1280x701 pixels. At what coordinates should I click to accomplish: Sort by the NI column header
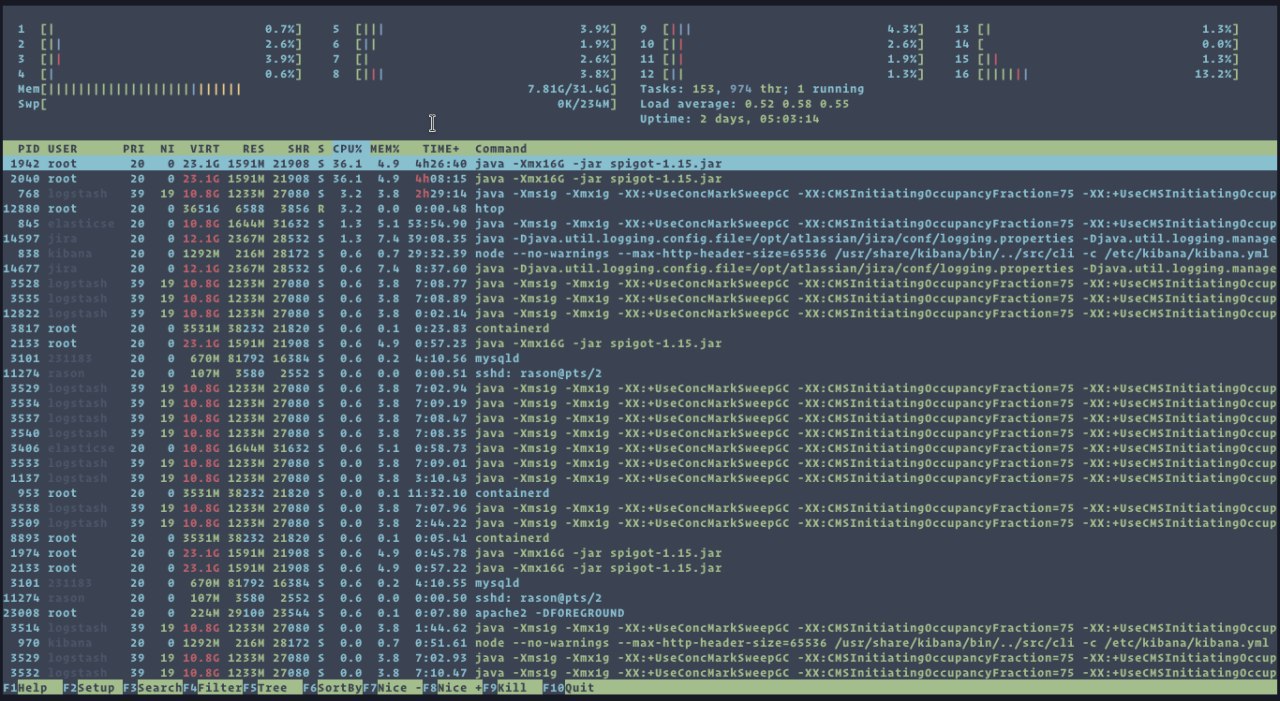point(167,148)
